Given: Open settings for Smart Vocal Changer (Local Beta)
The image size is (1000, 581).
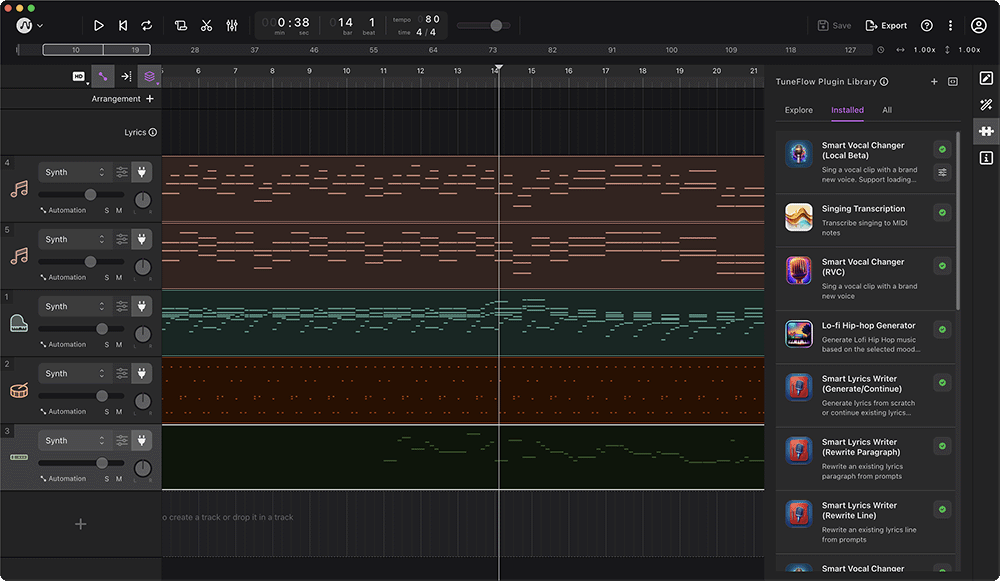Looking at the screenshot, I should point(942,172).
